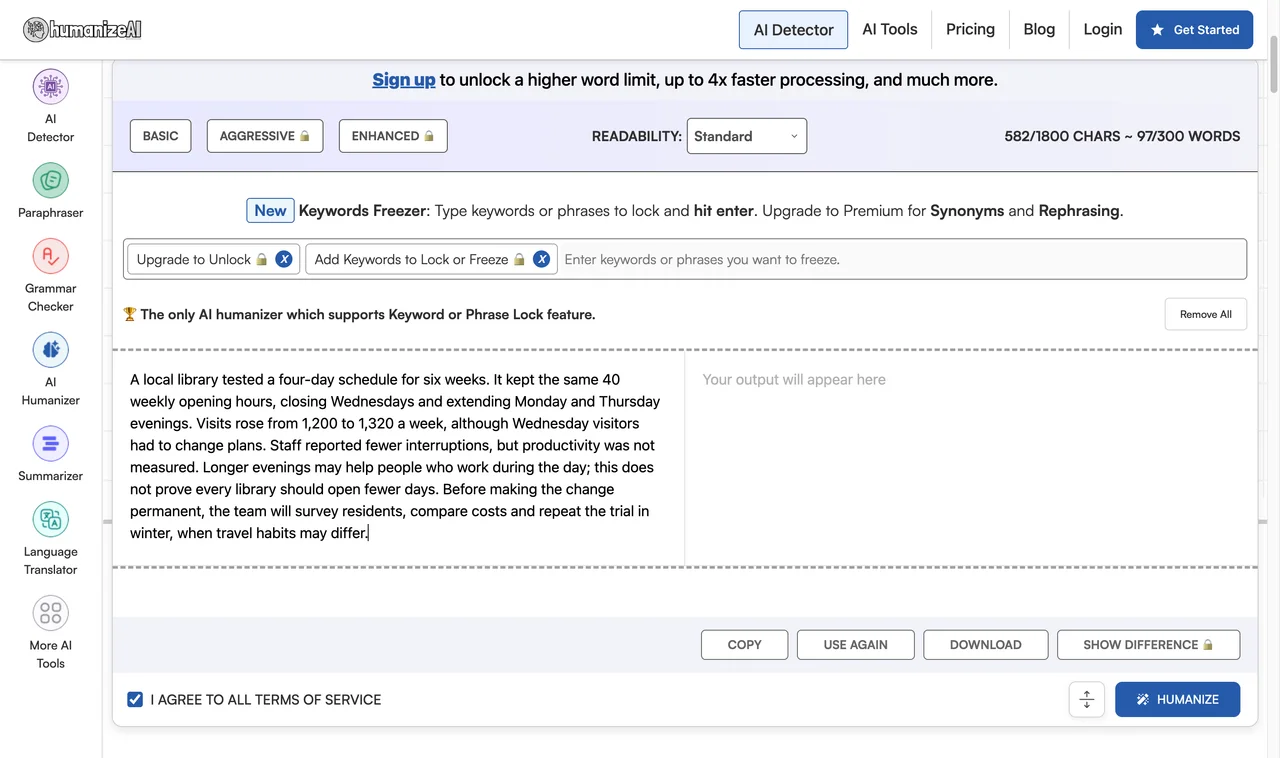The width and height of the screenshot is (1280, 758).
Task: Select the BASIC humanize mode
Action: pos(160,136)
